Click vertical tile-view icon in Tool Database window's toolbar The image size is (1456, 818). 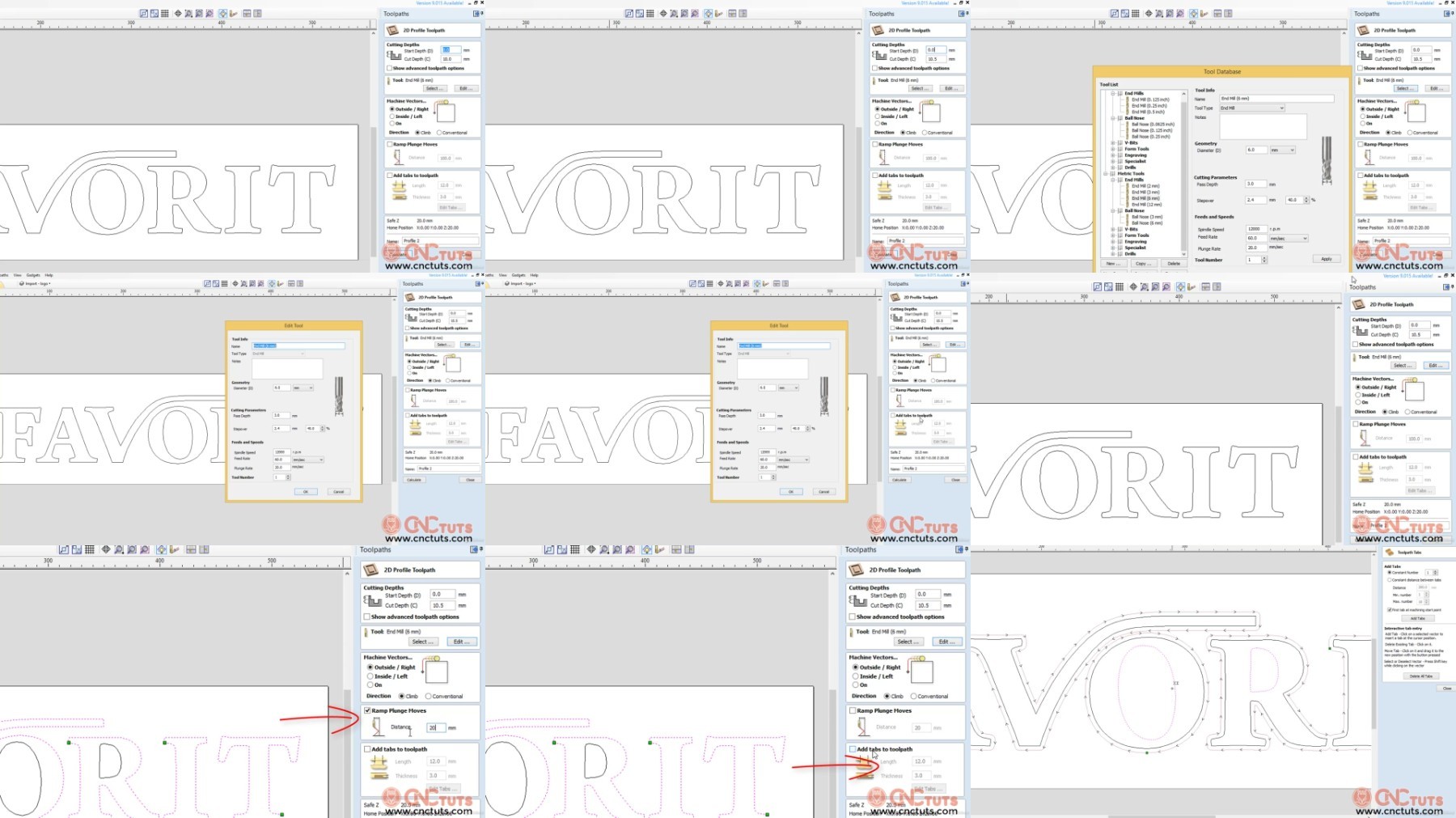coord(1228,14)
